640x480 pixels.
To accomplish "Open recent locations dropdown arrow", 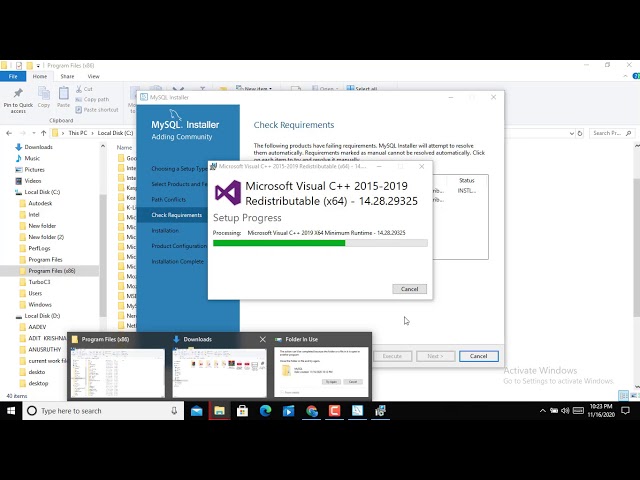I will [33, 133].
